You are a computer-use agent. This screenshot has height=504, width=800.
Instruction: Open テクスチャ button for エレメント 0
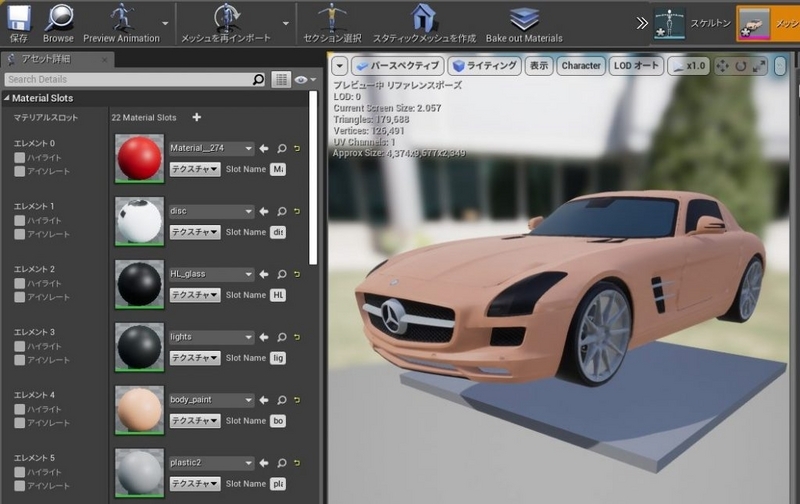(x=195, y=169)
